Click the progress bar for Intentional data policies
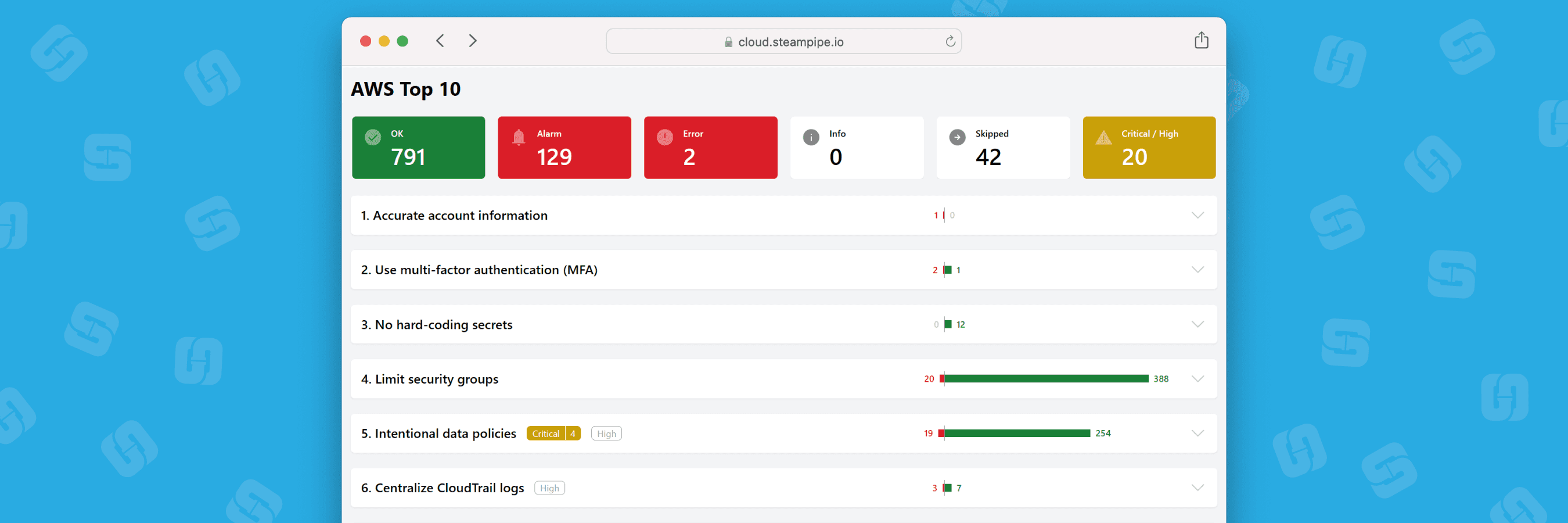The height and width of the screenshot is (523, 1568). [1014, 434]
